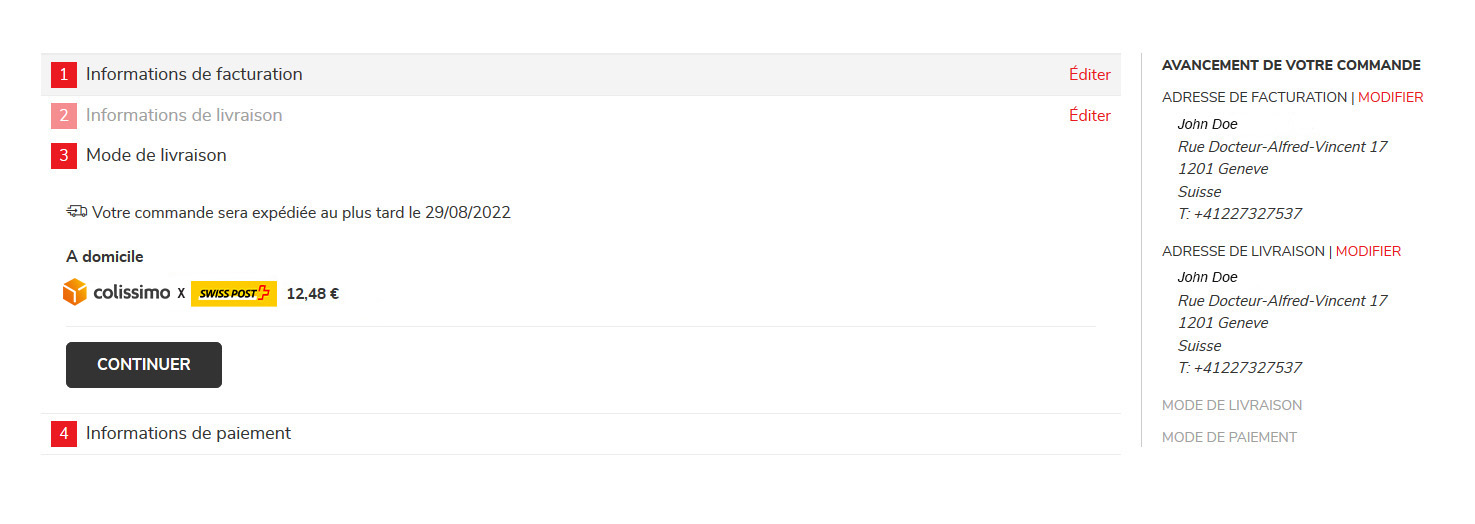The height and width of the screenshot is (524, 1475).
Task: Modify the delivery address in sidebar
Action: pos(1368,251)
